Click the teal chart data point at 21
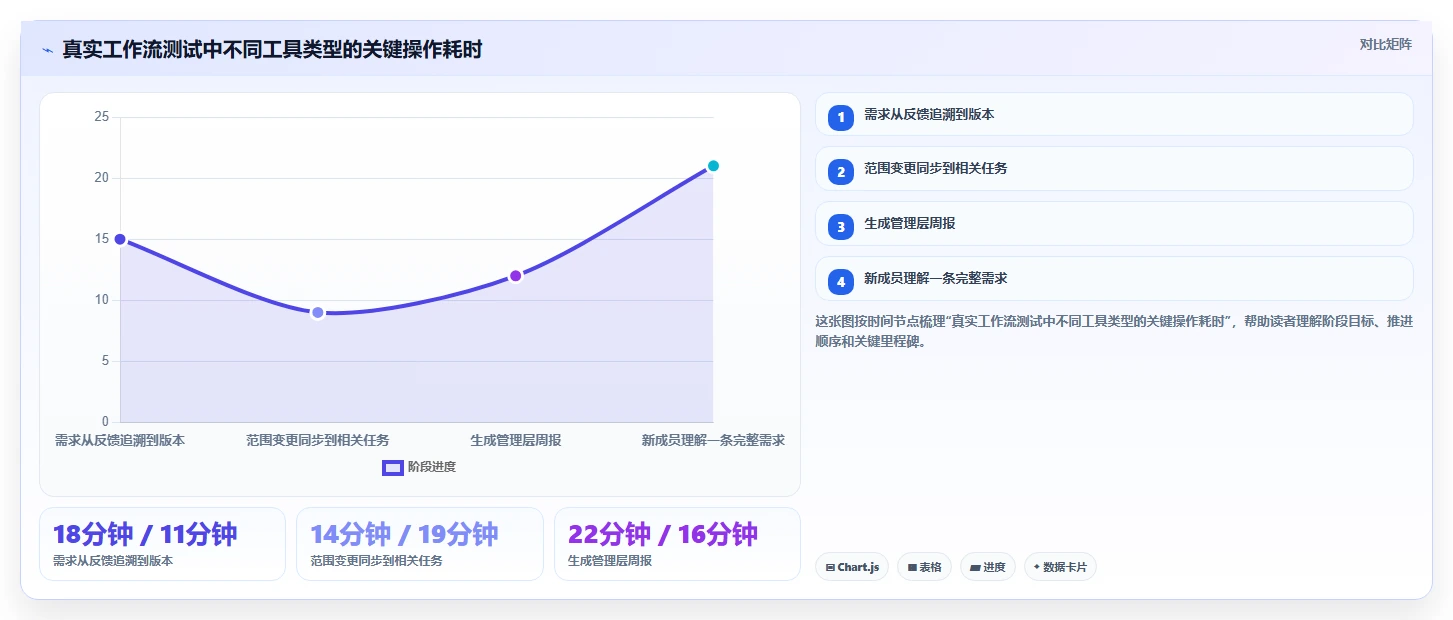Image resolution: width=1453 pixels, height=620 pixels. tap(713, 166)
